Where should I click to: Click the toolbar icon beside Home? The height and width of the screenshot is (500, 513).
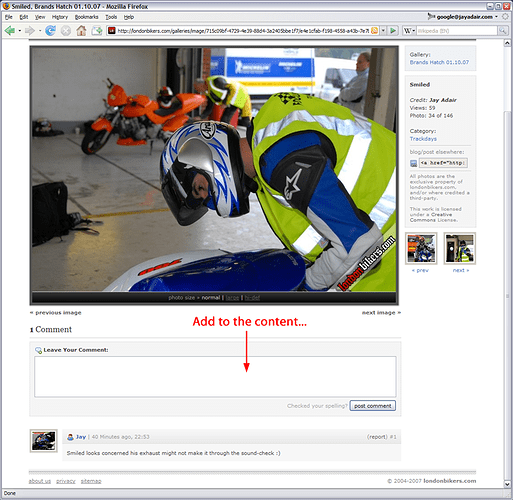click(x=97, y=31)
